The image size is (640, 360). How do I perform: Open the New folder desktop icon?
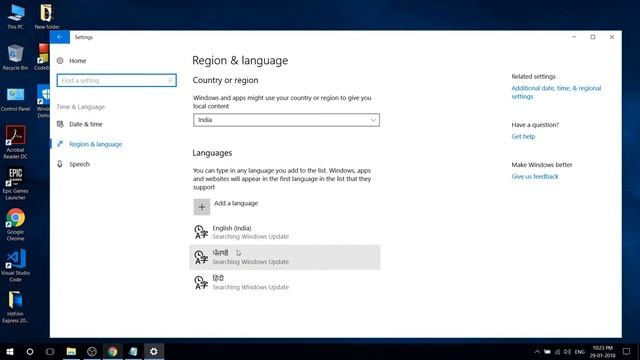pos(47,16)
